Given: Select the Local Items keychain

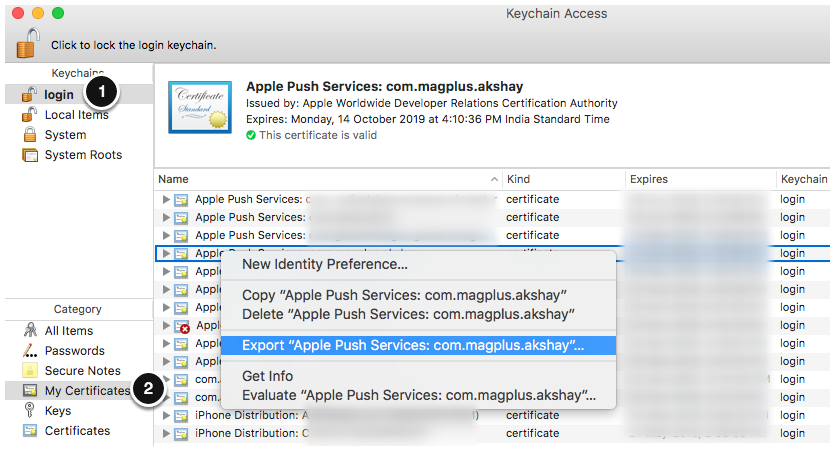Looking at the screenshot, I should [79, 114].
